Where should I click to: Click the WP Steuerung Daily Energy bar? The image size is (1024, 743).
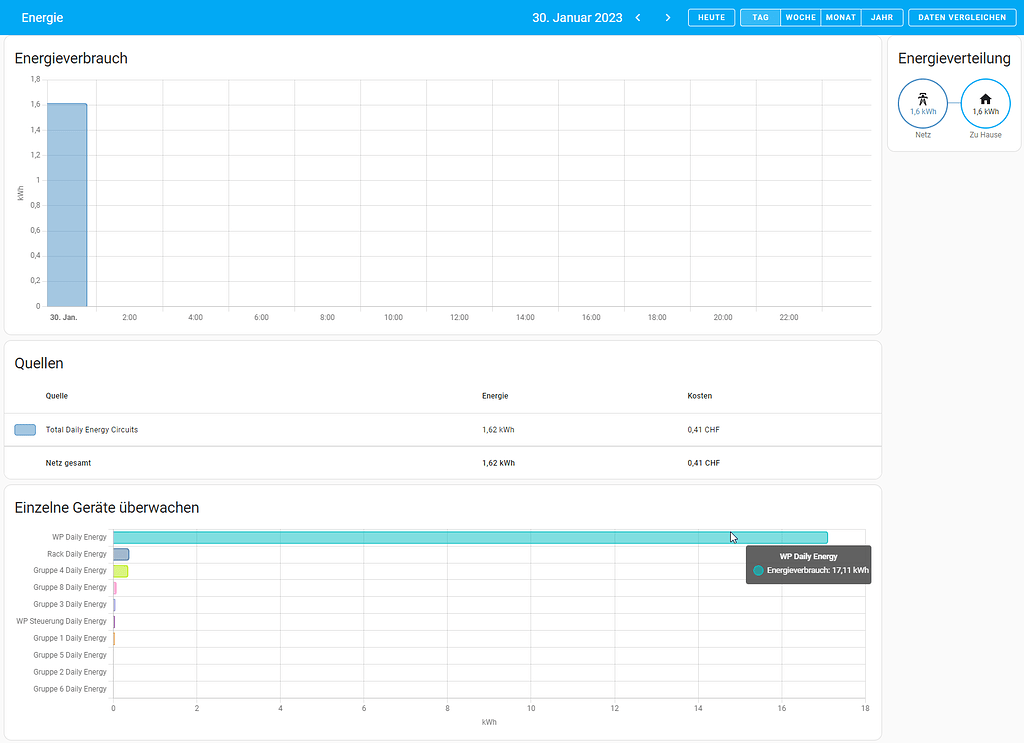114,621
